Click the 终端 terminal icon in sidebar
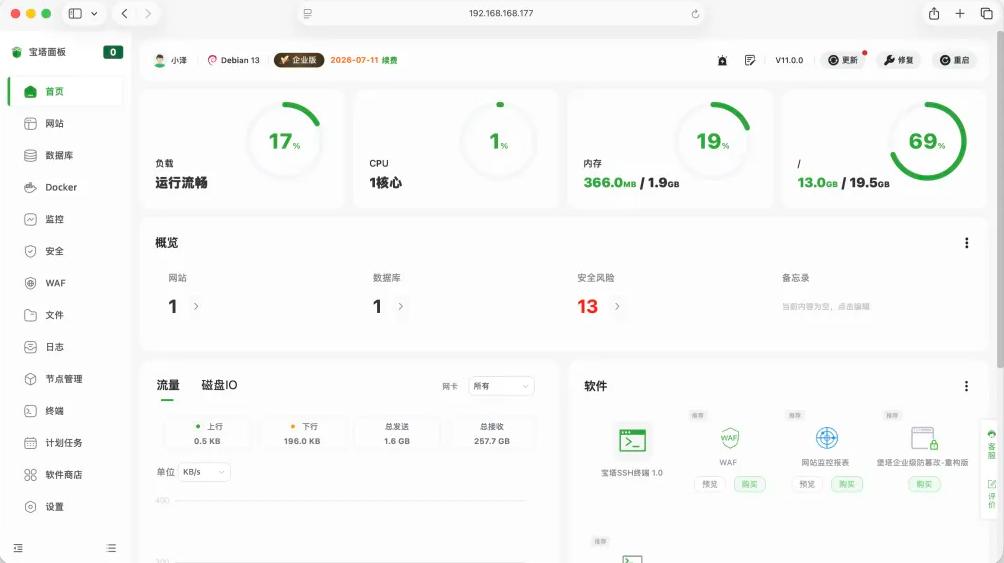Screen dimensions: 1004x563 point(30,411)
